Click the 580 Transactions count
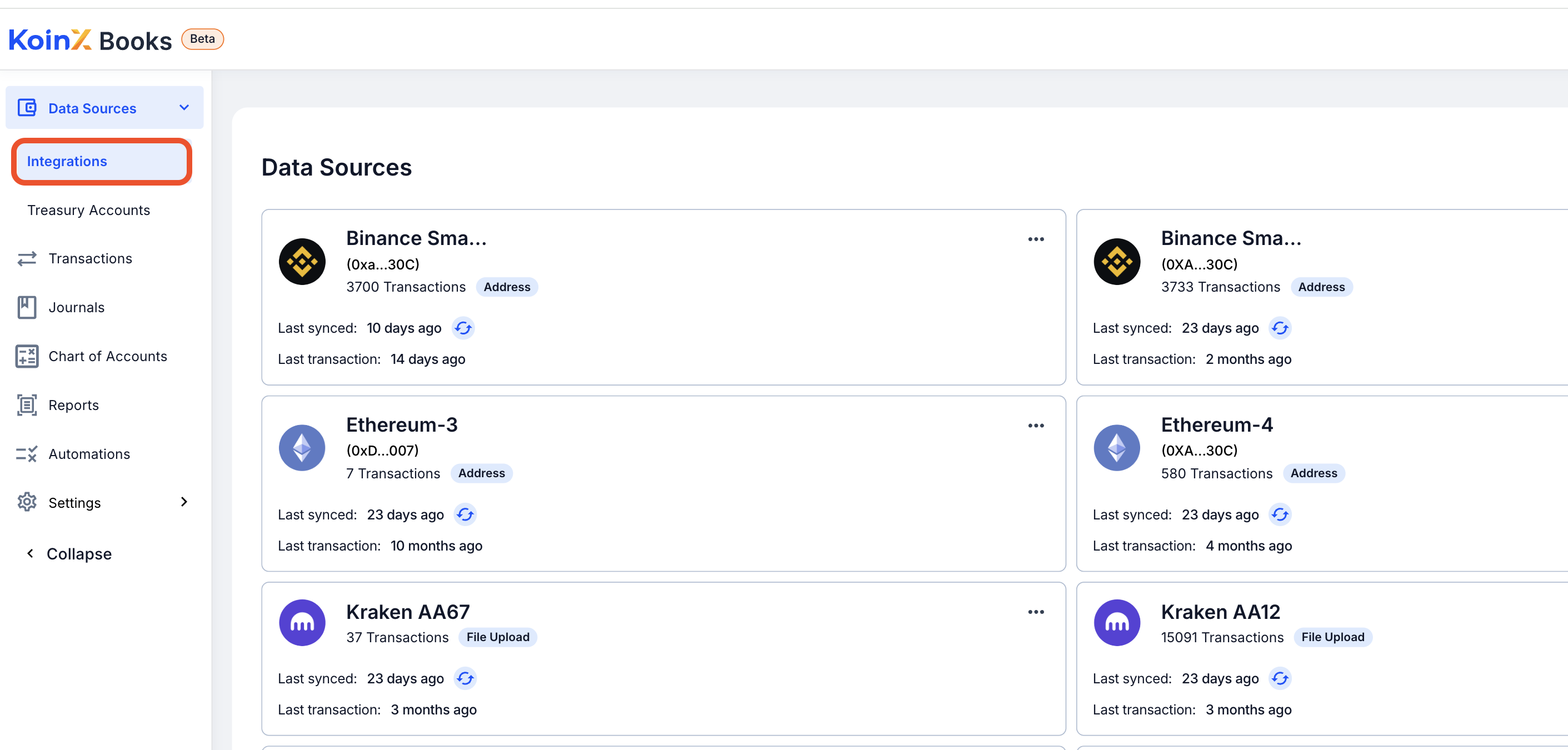Viewport: 1568px width, 750px height. click(x=1216, y=474)
